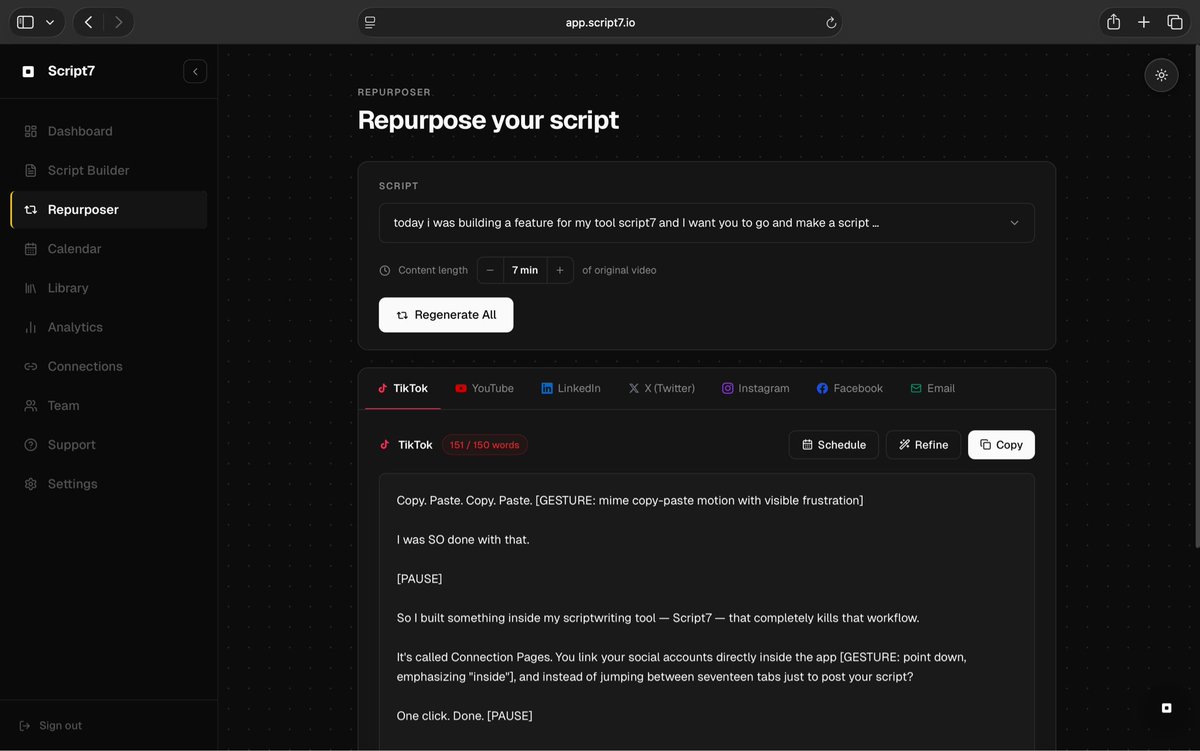Go forward in browser history
This screenshot has height=751, width=1200.
tap(119, 22)
